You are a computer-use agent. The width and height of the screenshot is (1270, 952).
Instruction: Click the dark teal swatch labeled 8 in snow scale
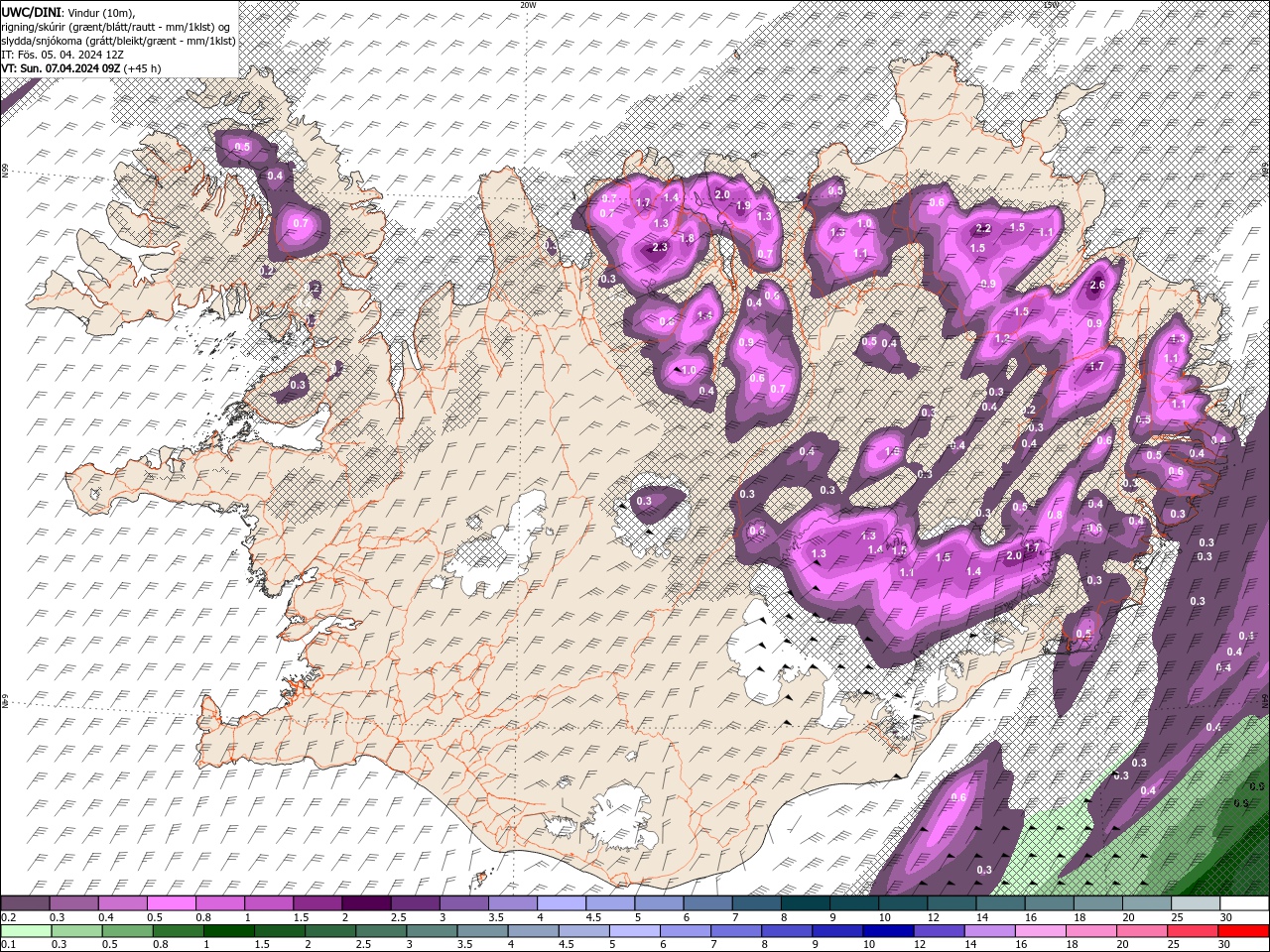[x=805, y=903]
